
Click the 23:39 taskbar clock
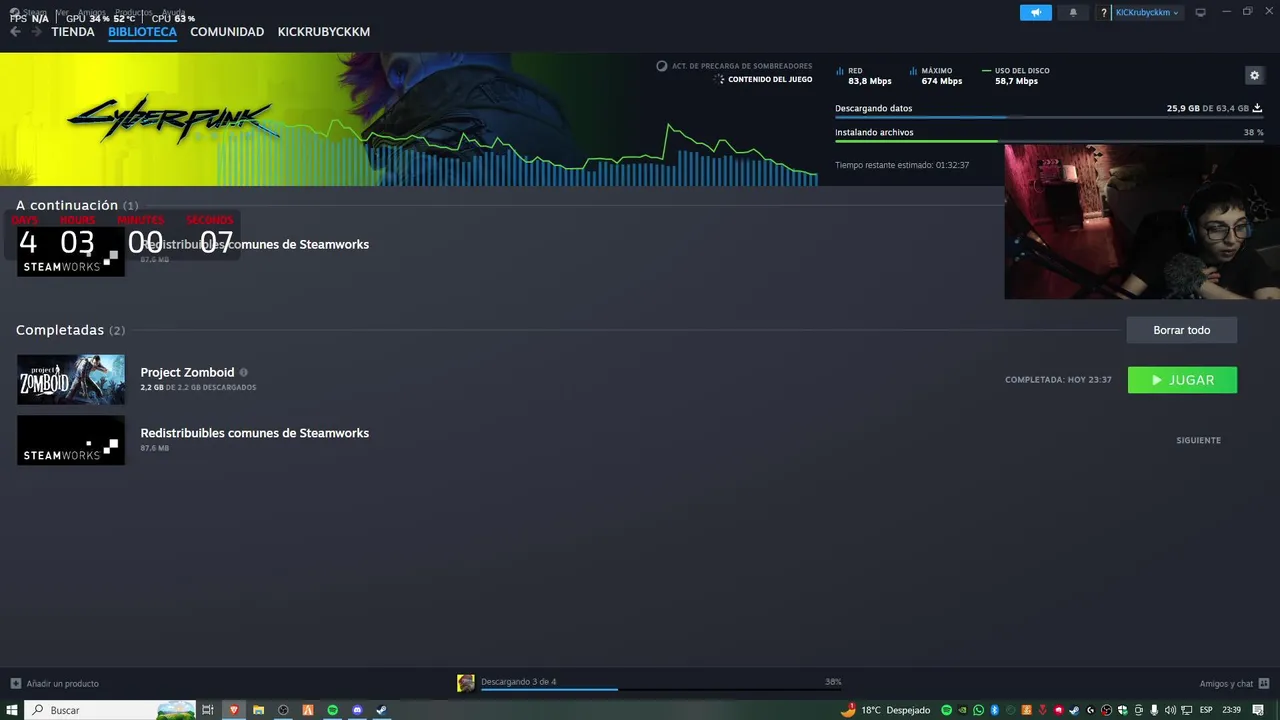coord(1232,710)
